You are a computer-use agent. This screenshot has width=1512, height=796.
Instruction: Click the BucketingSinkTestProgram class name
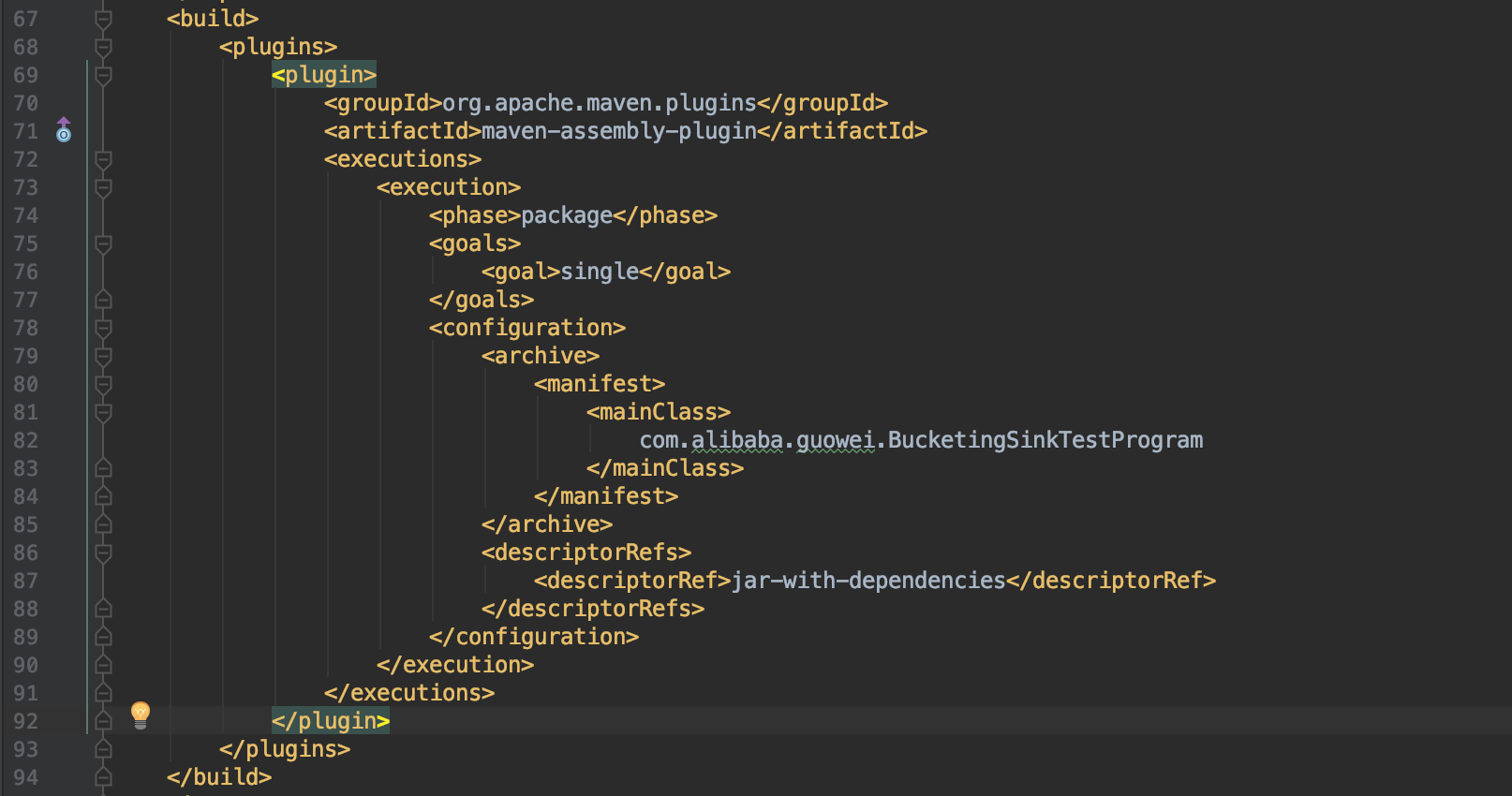pos(1045,440)
